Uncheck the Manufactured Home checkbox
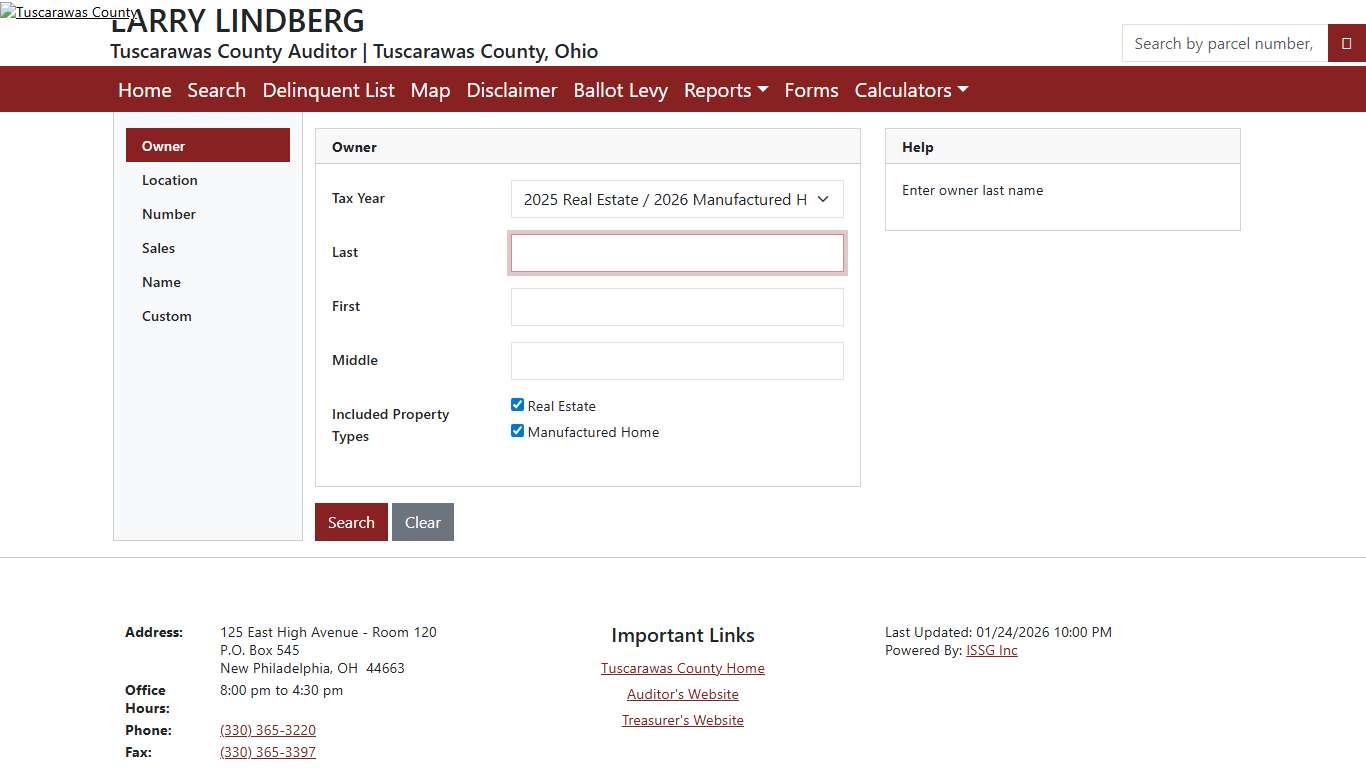This screenshot has width=1366, height=768. pyautogui.click(x=517, y=431)
